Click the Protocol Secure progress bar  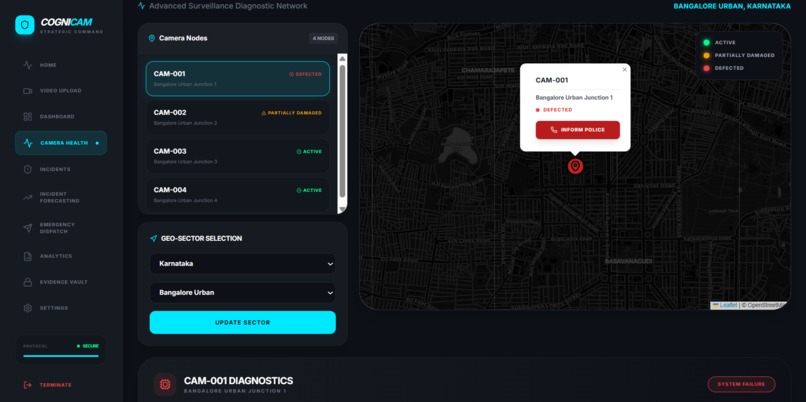click(61, 356)
